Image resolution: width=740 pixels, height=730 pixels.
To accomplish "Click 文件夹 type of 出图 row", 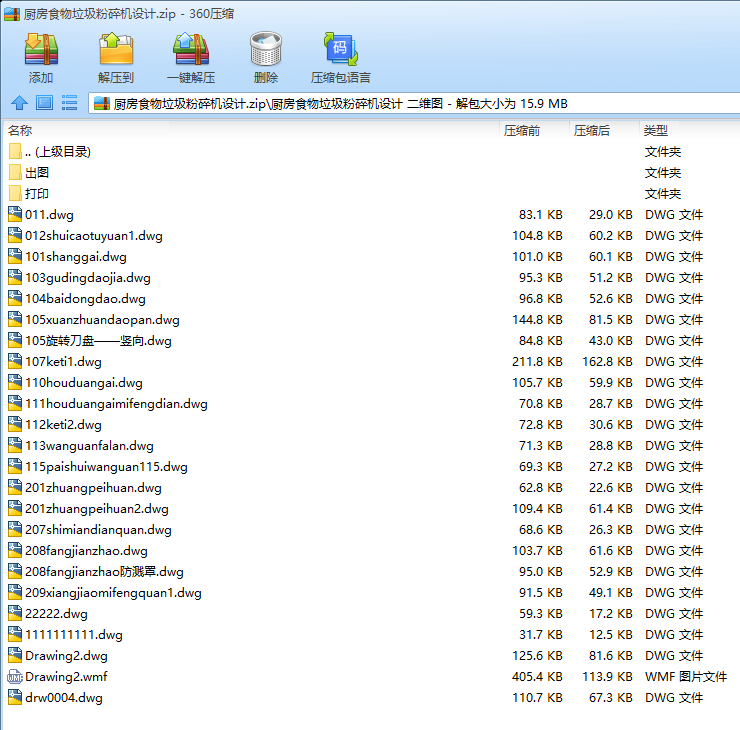I will (663, 173).
